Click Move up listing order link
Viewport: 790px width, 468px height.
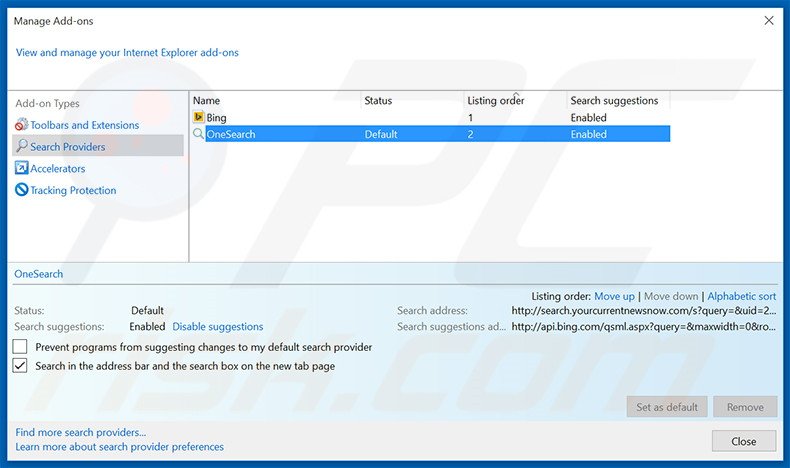(x=614, y=296)
